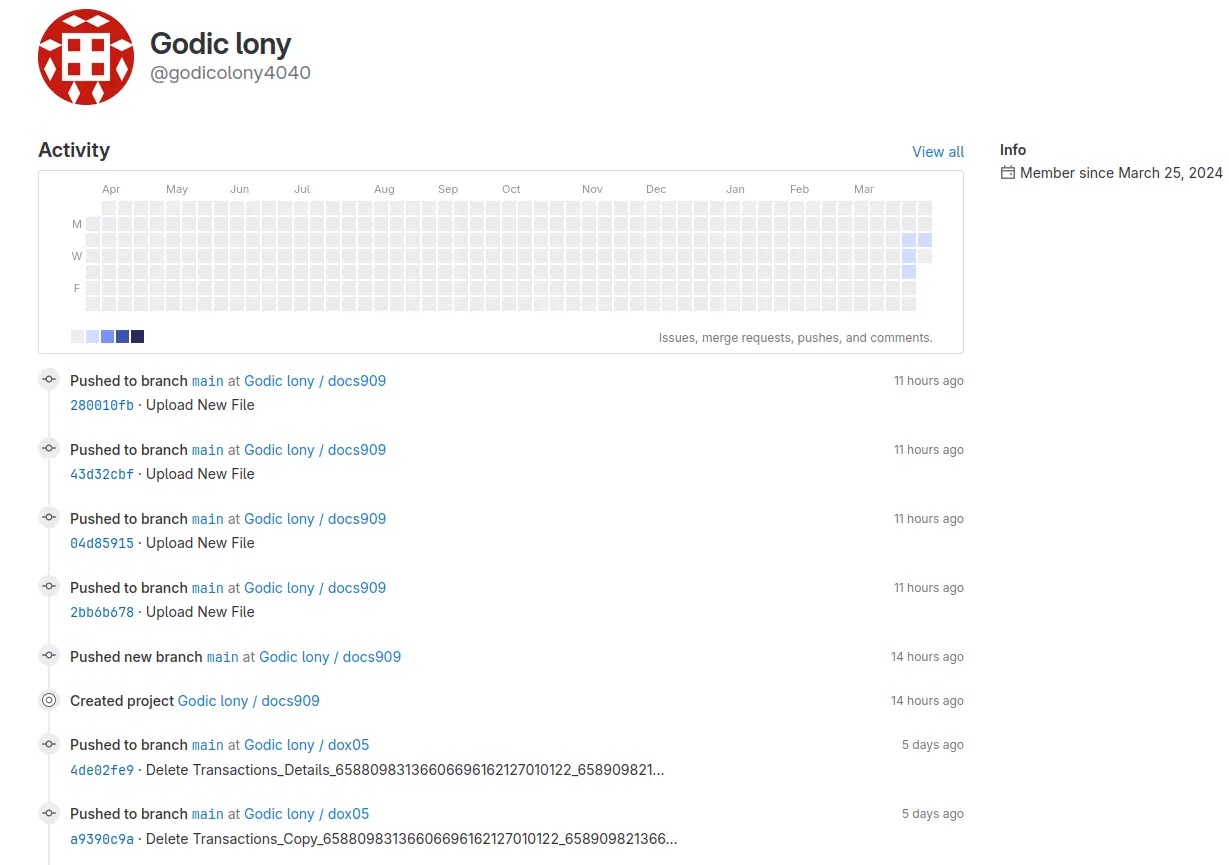This screenshot has height=865, width=1229.
Task: Click the commit icon beside 04d85915 push
Action: pos(49,518)
